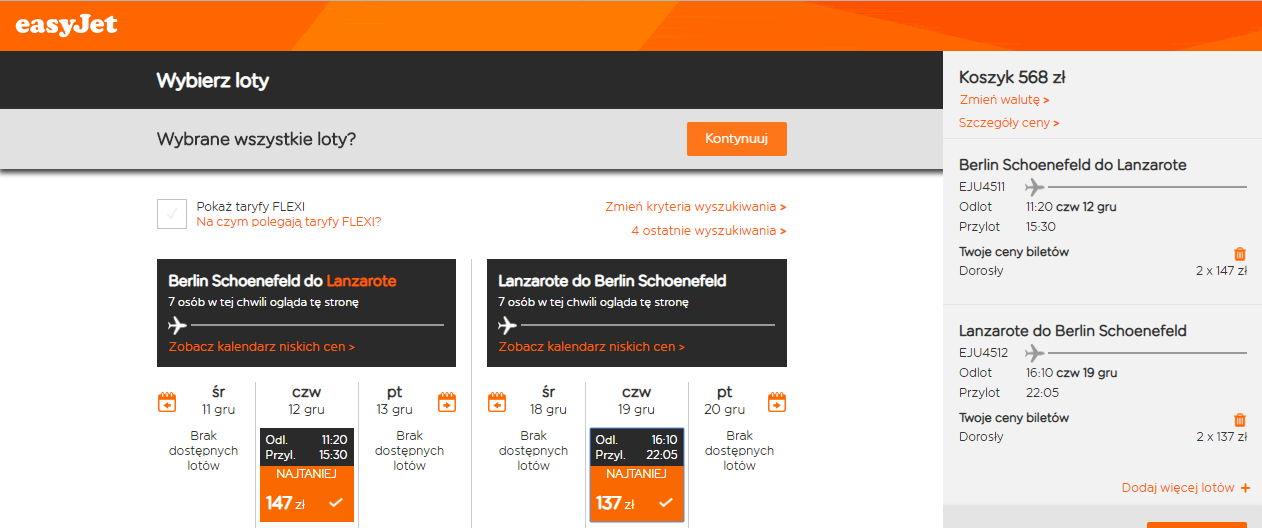Select czw 12 gru date column
The width and height of the screenshot is (1262, 528).
tap(307, 400)
